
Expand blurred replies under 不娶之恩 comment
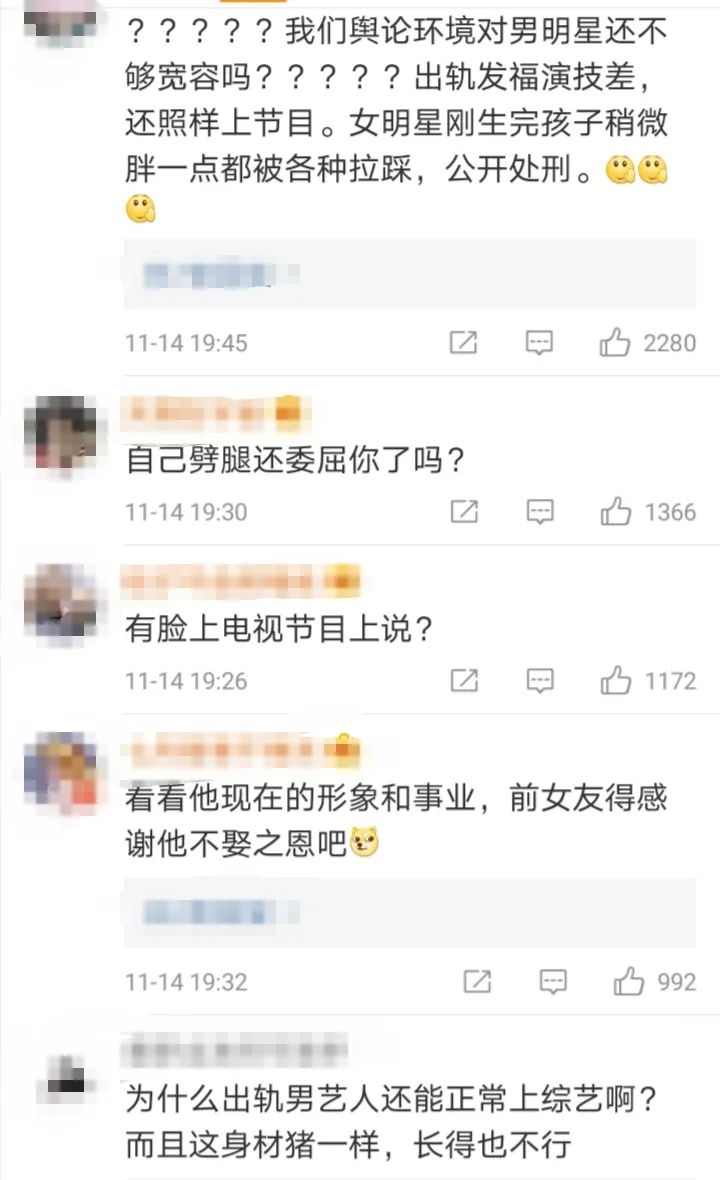point(410,912)
